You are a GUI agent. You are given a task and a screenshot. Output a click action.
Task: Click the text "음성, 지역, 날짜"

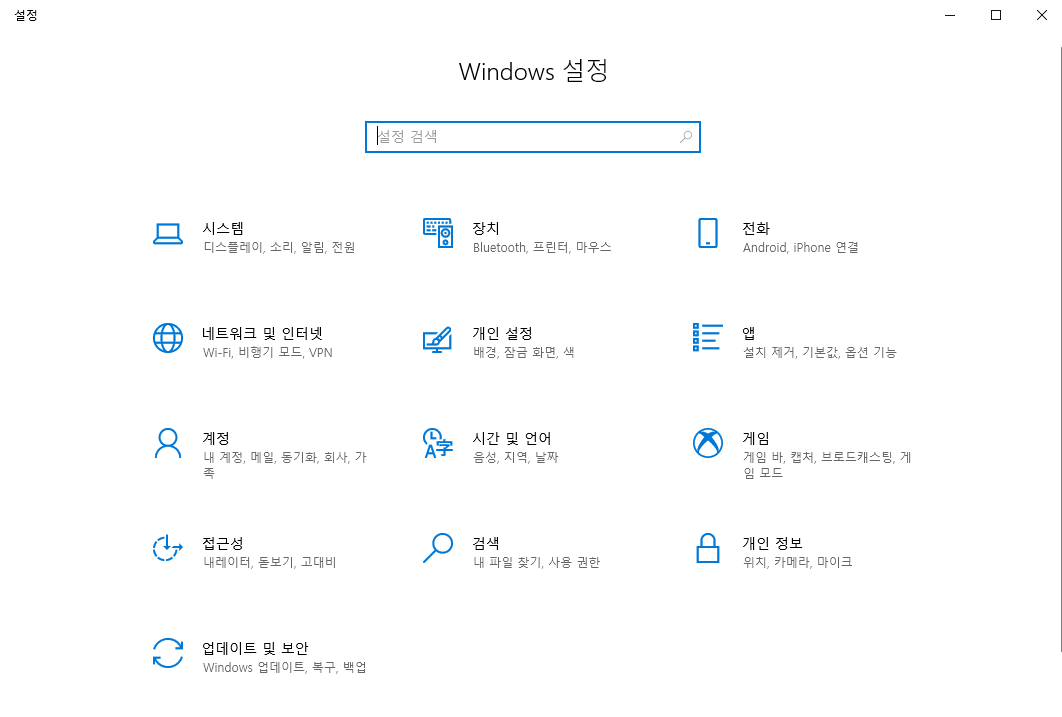(x=515, y=458)
